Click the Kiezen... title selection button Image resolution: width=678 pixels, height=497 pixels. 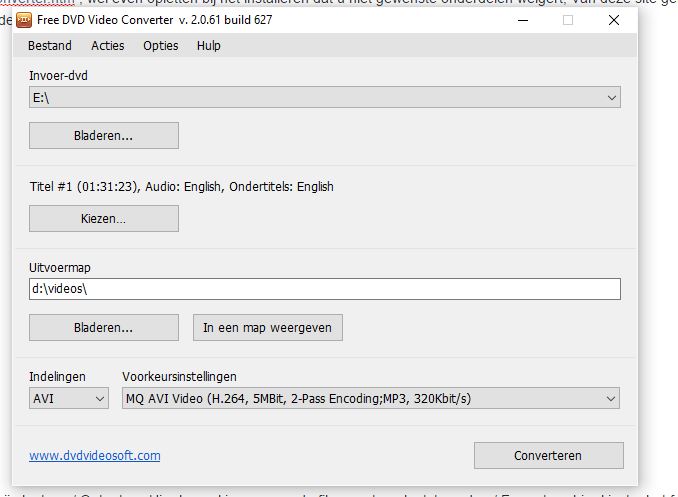[x=104, y=218]
